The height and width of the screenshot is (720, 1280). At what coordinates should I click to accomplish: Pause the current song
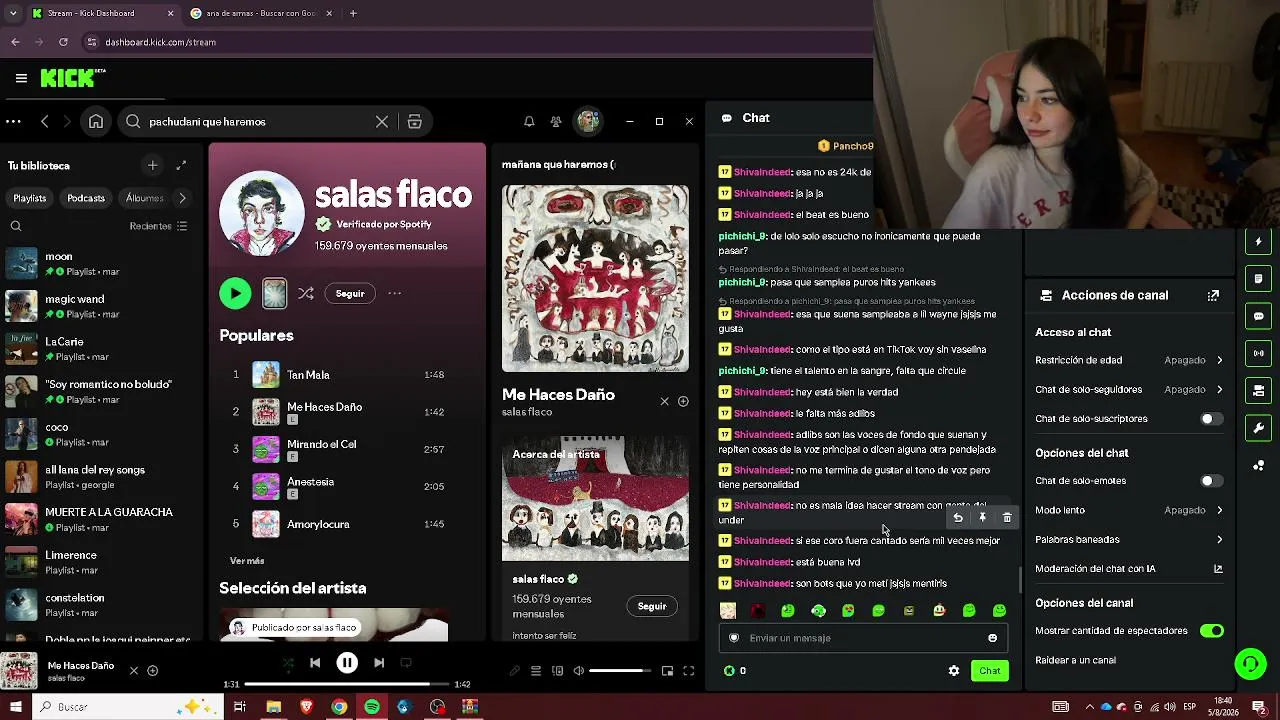347,662
